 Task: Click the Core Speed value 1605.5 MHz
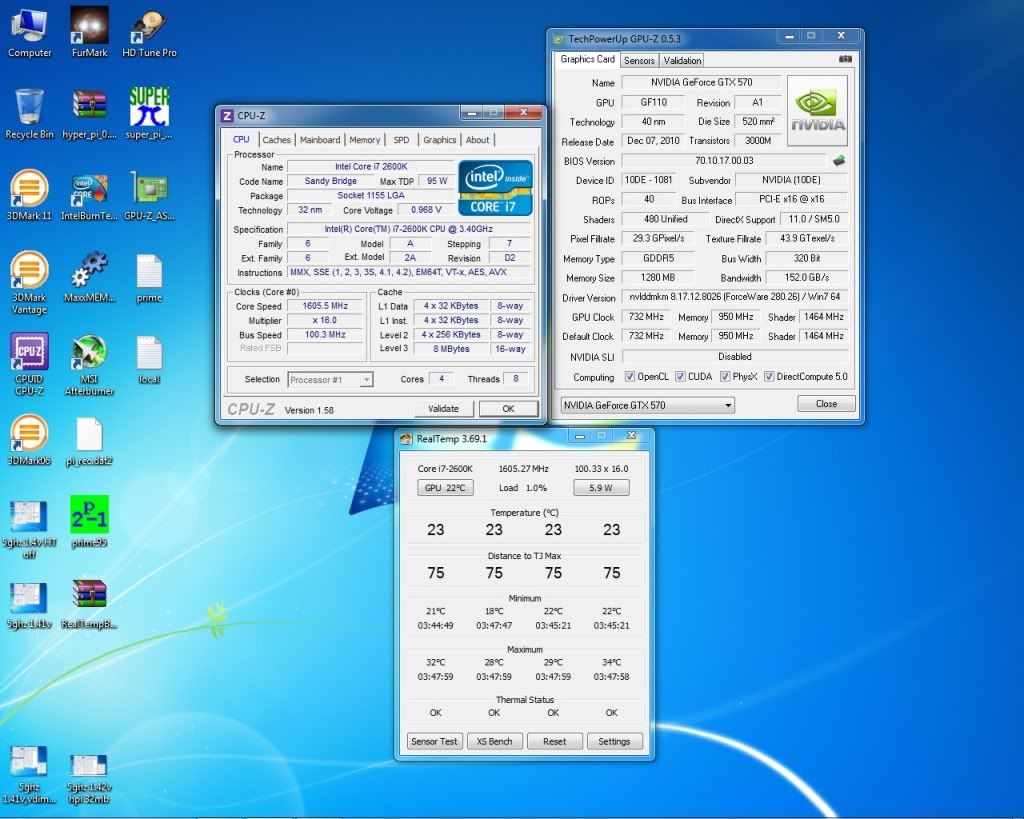(325, 306)
